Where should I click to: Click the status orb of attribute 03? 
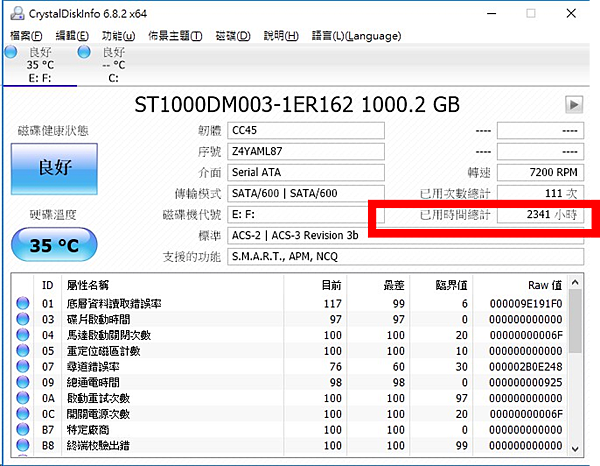tap(23, 319)
